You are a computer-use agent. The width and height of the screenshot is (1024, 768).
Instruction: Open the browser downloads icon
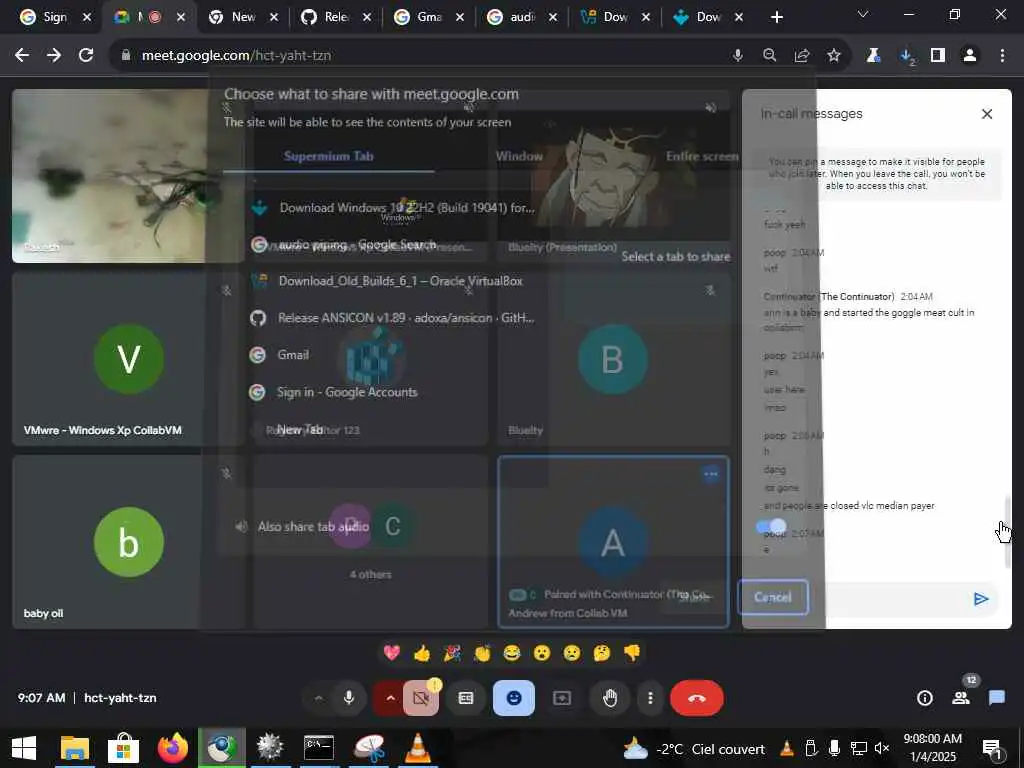tap(907, 56)
